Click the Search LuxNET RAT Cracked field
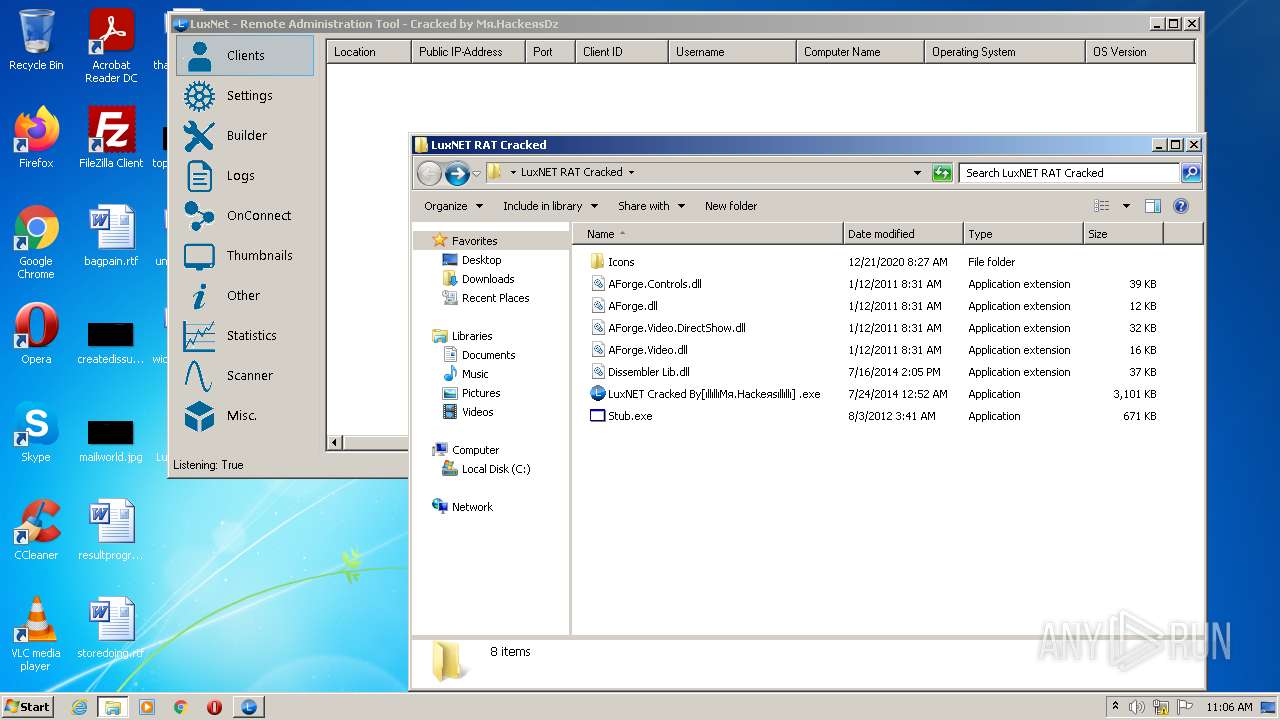This screenshot has height=720, width=1280. pyautogui.click(x=1069, y=173)
